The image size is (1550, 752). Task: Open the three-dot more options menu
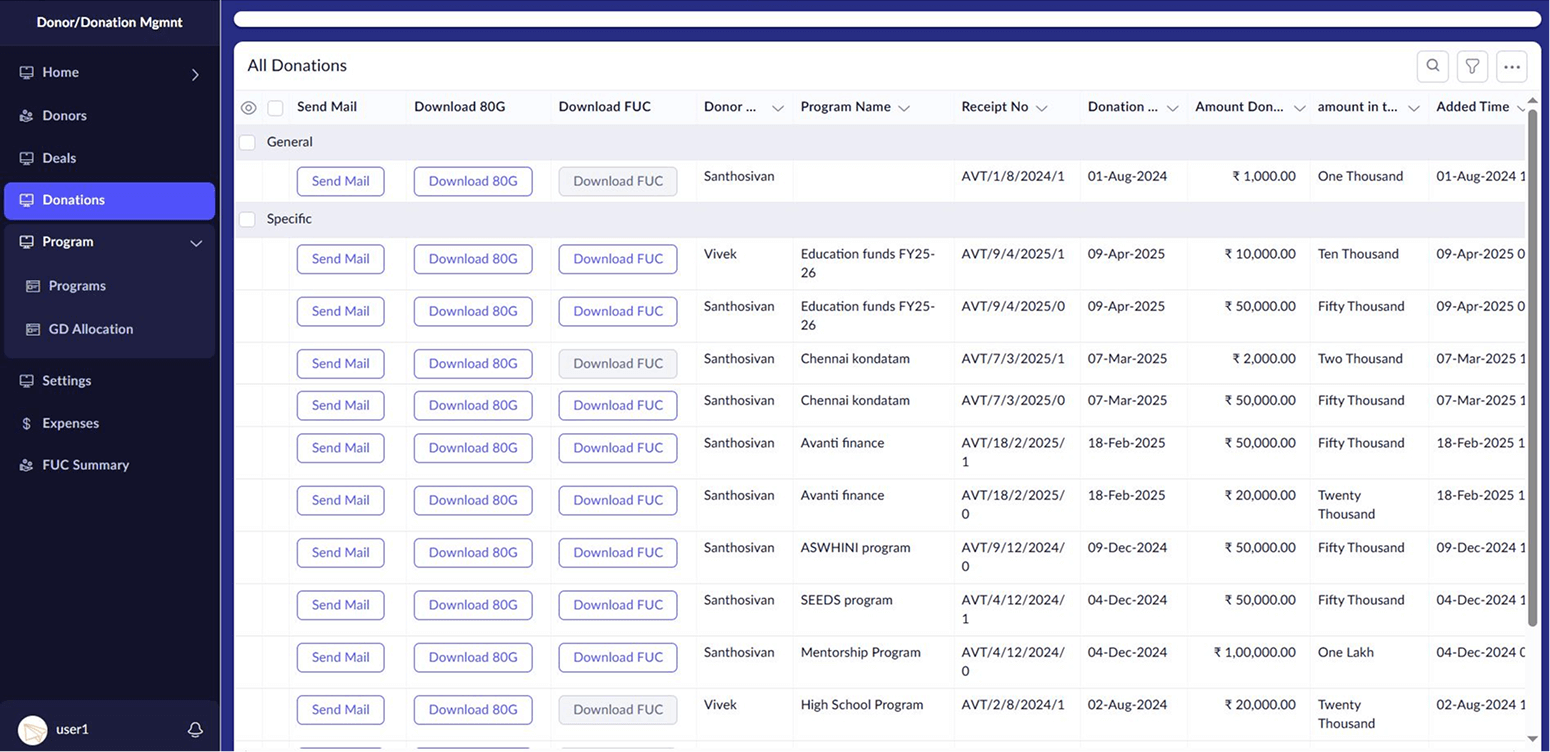[1512, 66]
